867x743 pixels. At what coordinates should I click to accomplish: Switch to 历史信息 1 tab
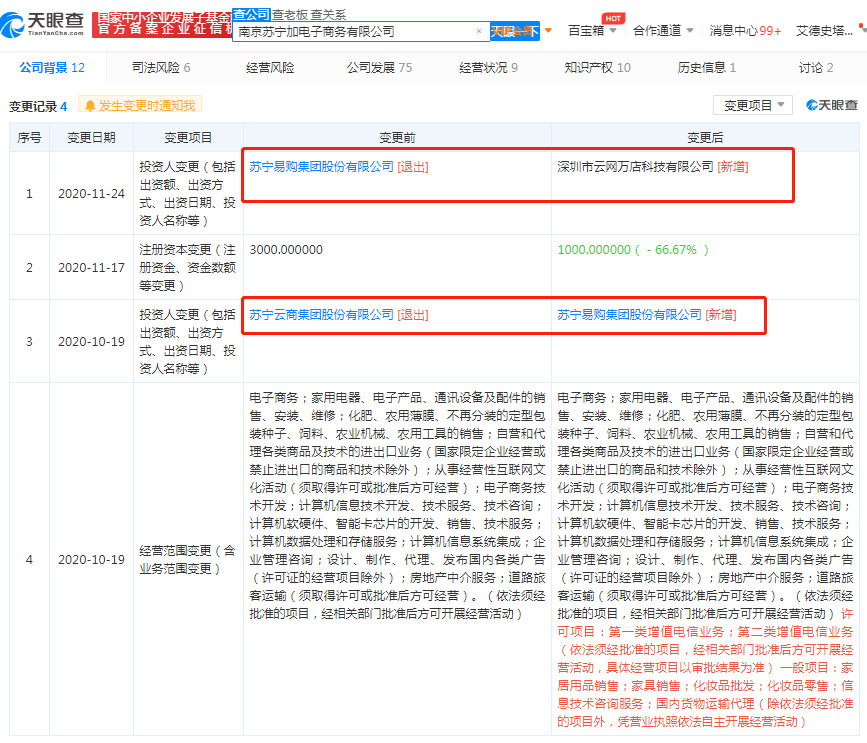707,67
